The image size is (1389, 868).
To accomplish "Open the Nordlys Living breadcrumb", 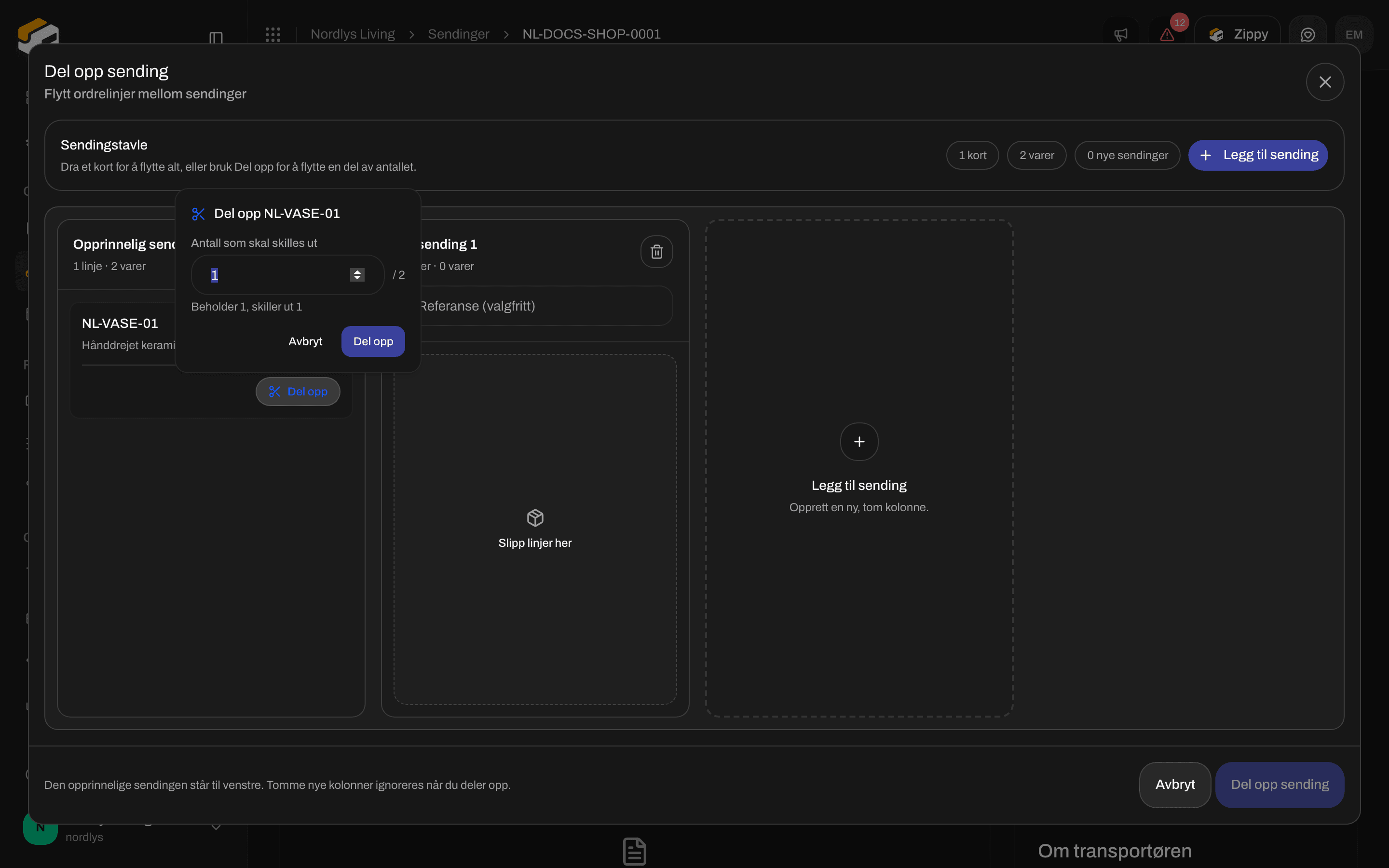I will pos(353,34).
